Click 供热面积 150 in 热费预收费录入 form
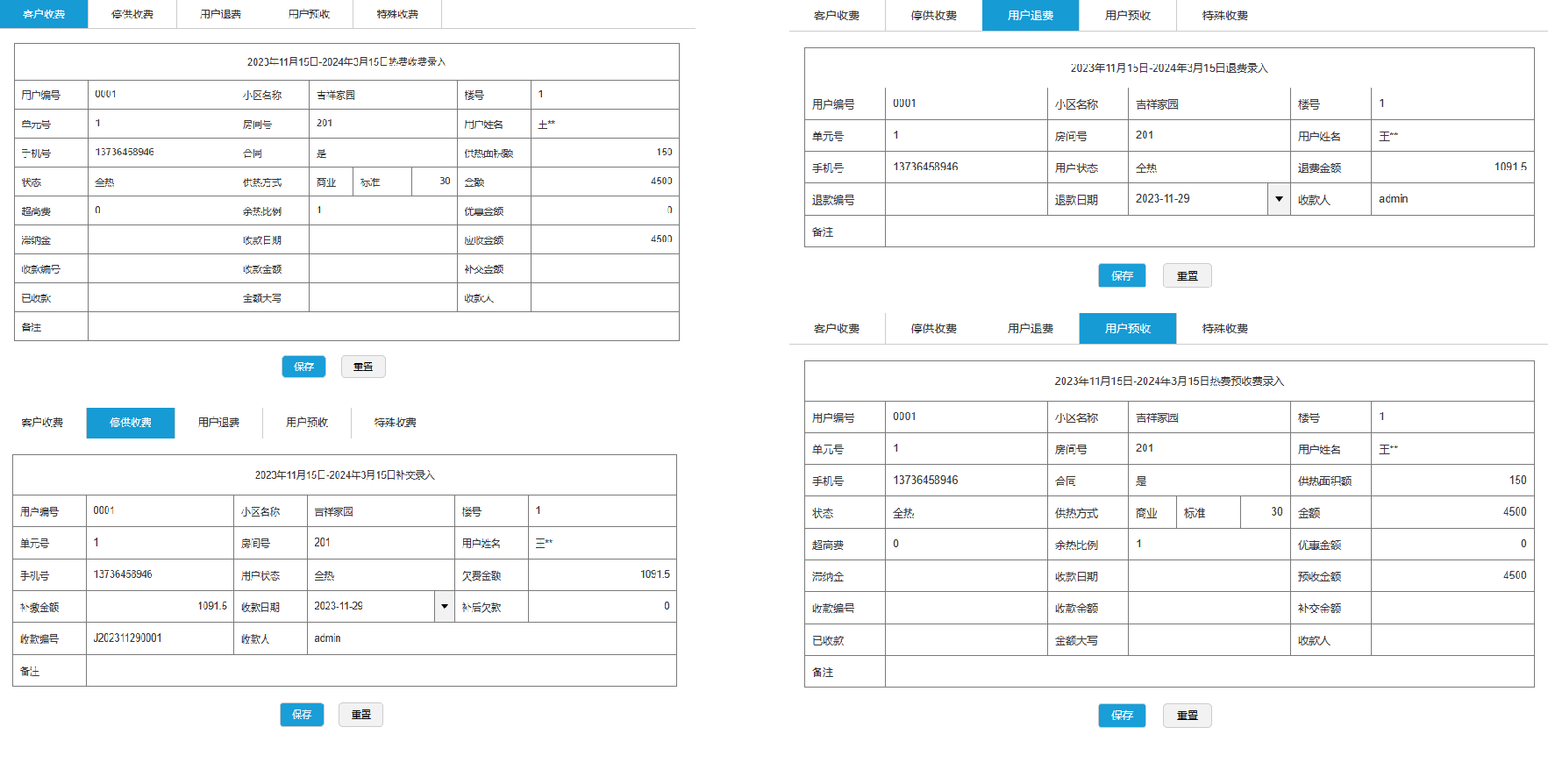This screenshot has height=784, width=1548. (1452, 481)
